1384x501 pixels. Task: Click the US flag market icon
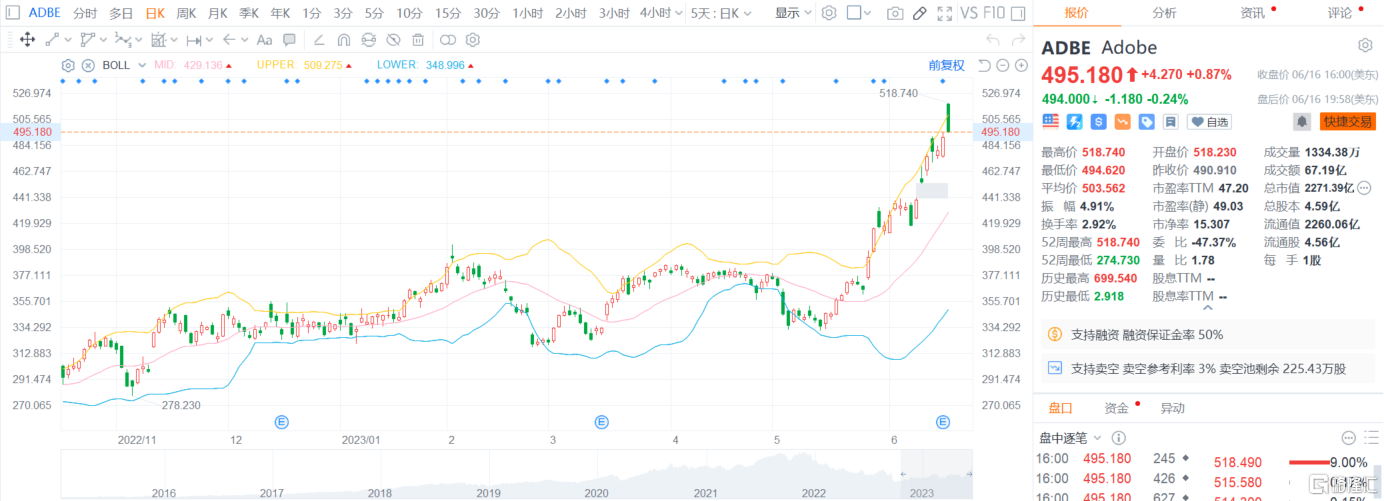click(x=1051, y=121)
